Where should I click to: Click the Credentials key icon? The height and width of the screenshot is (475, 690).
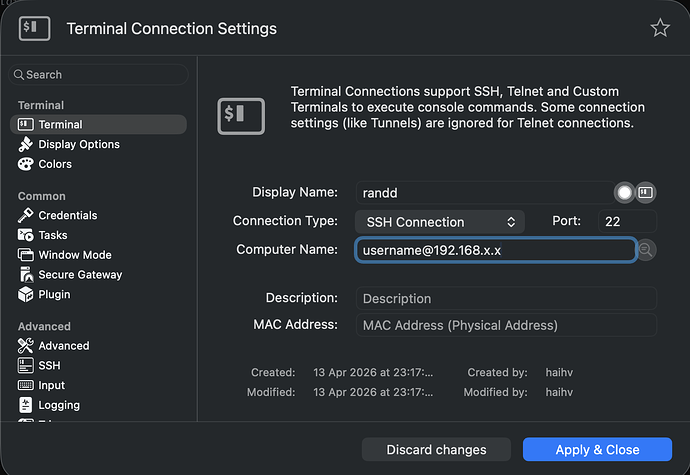[26, 215]
